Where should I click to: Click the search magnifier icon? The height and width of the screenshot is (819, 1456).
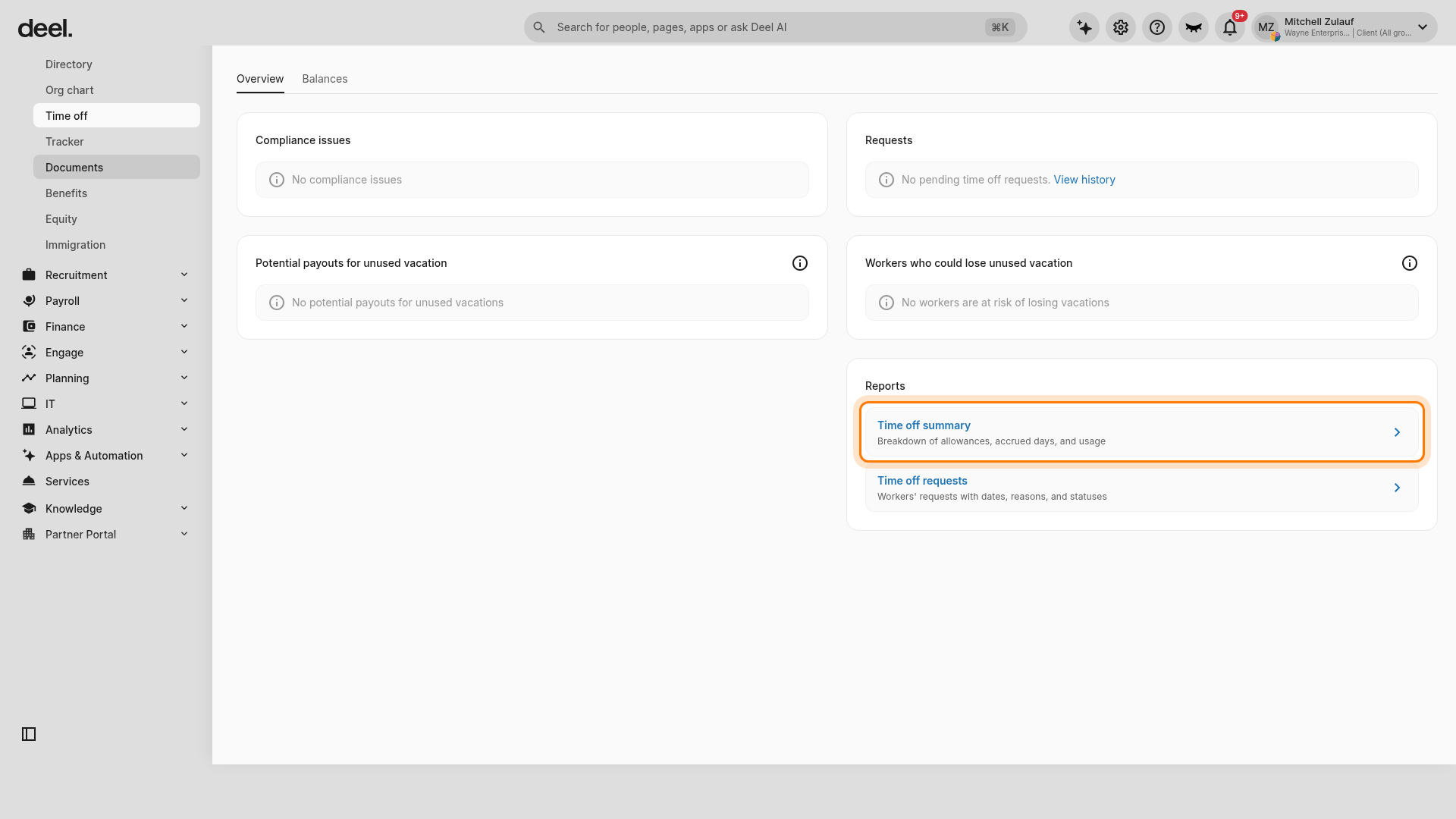coord(539,27)
